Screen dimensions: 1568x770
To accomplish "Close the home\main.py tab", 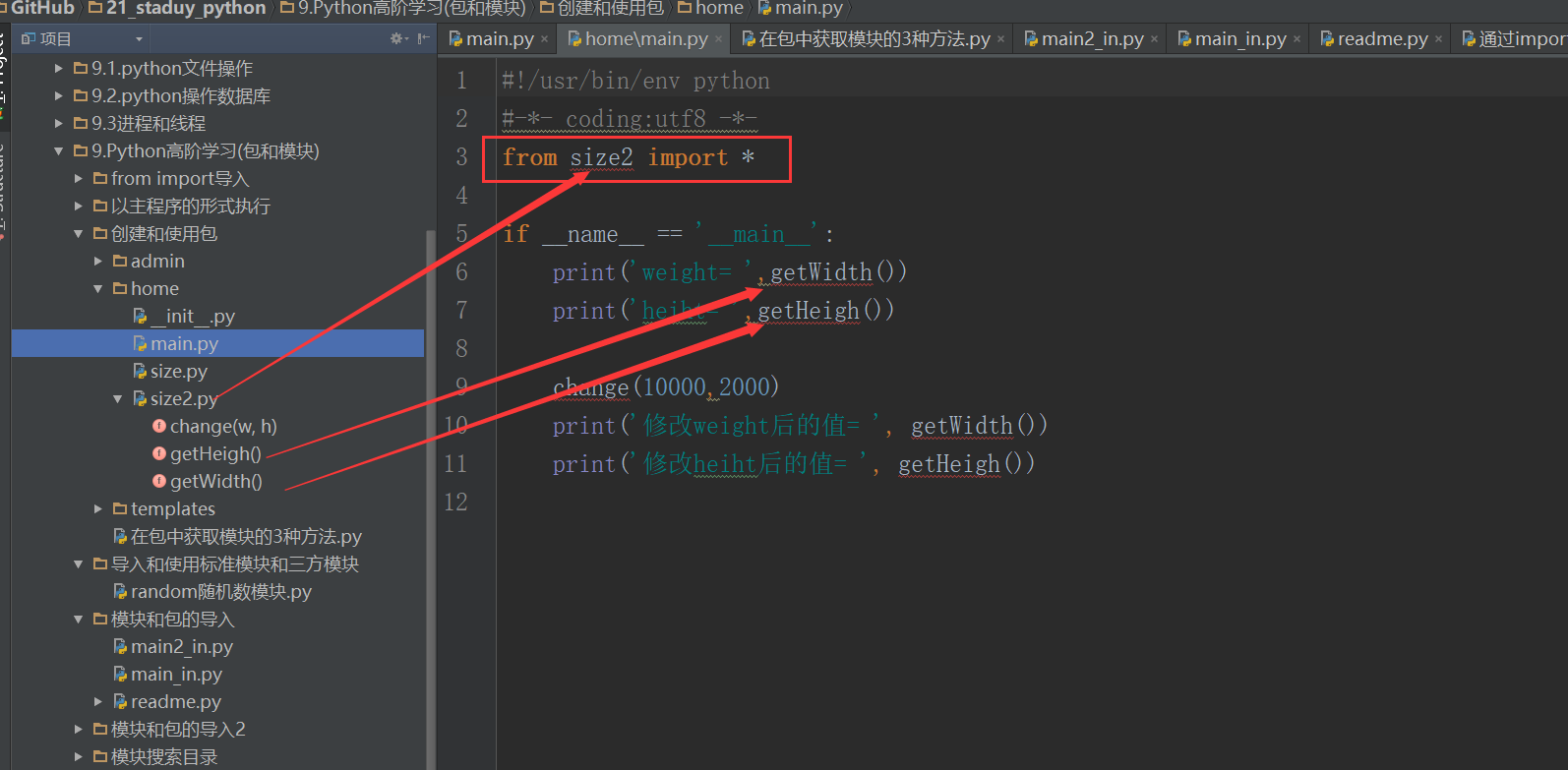I will (718, 39).
